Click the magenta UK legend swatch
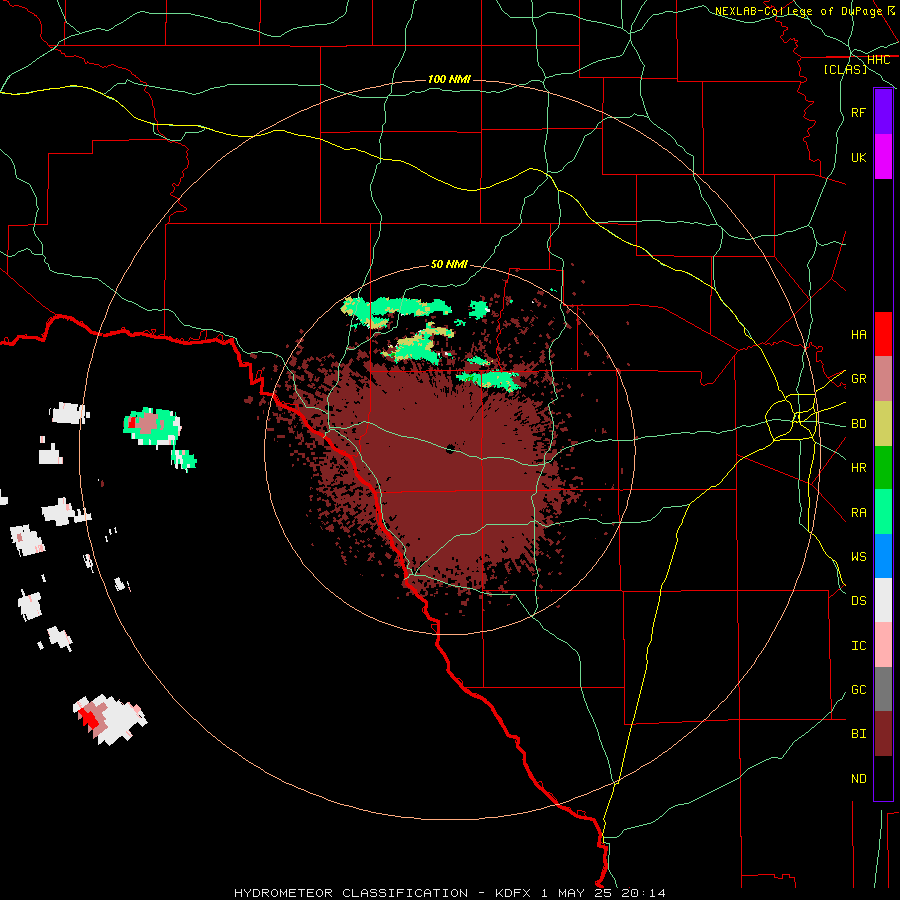The image size is (900, 900). point(883,157)
